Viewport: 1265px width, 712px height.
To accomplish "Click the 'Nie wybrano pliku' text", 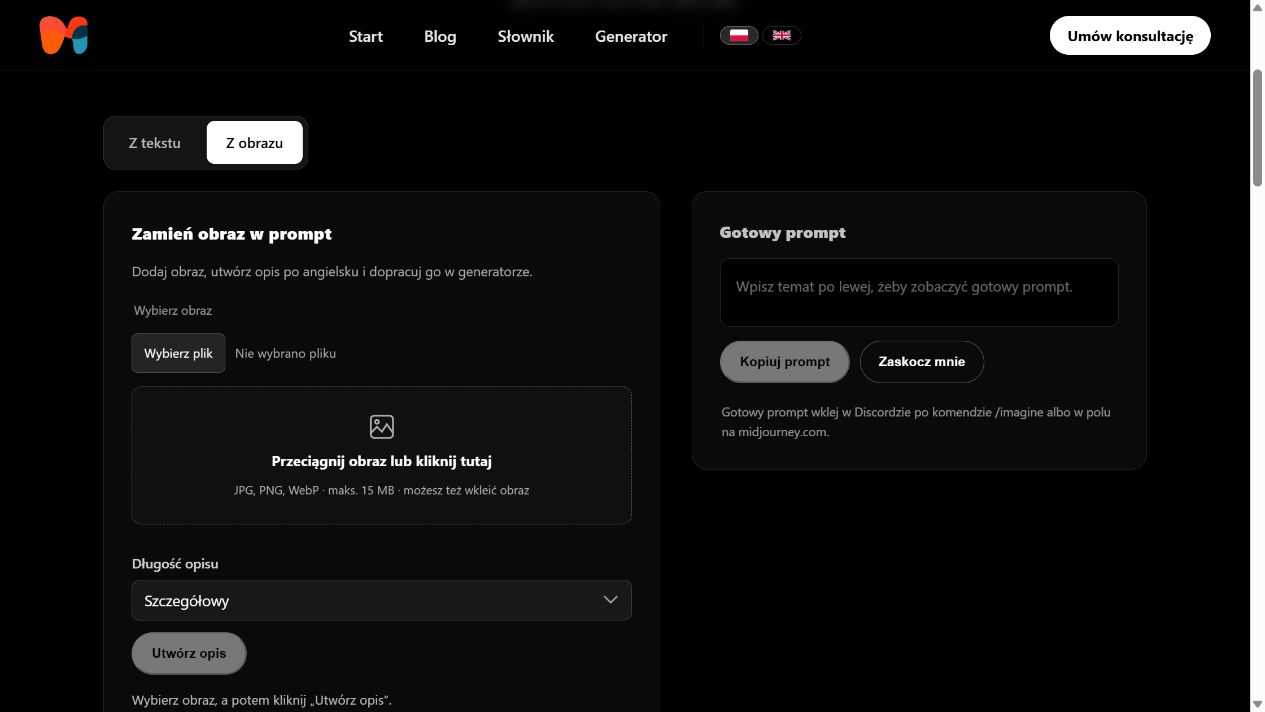I will coord(285,353).
